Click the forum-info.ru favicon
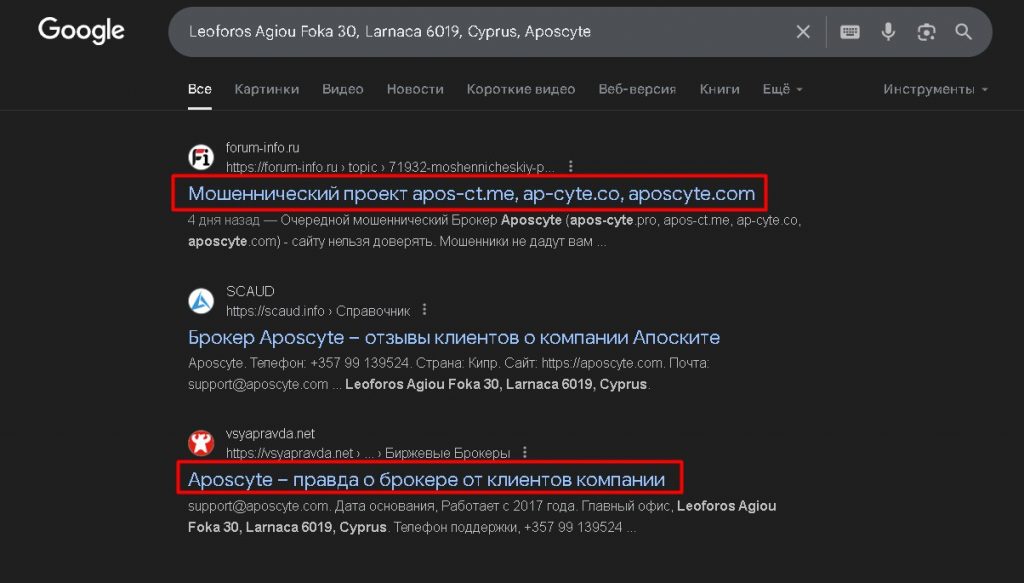This screenshot has height=583, width=1024. pos(201,157)
